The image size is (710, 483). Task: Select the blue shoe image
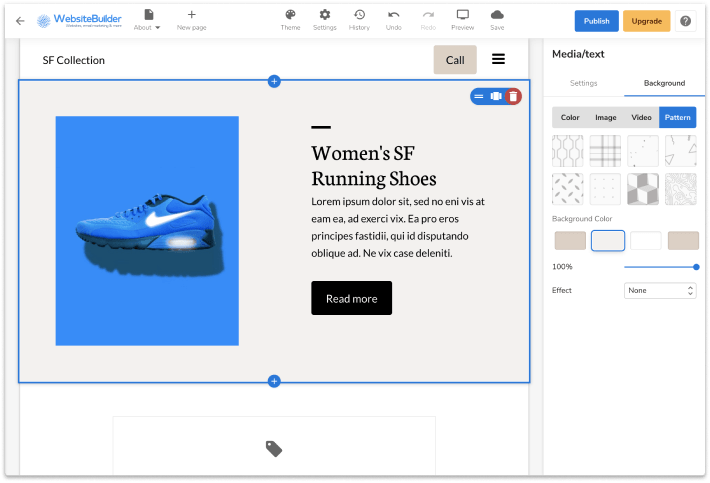pyautogui.click(x=147, y=231)
